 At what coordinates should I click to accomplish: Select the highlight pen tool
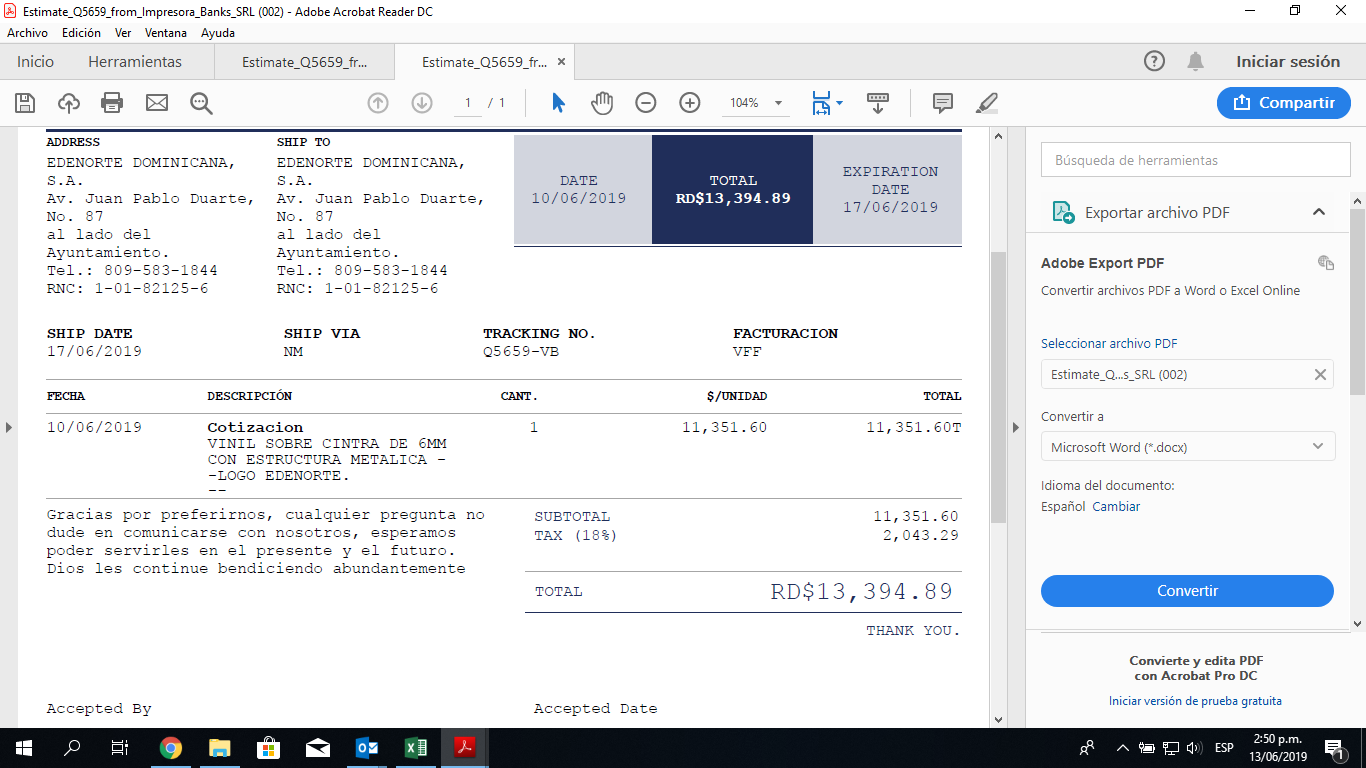[x=987, y=103]
